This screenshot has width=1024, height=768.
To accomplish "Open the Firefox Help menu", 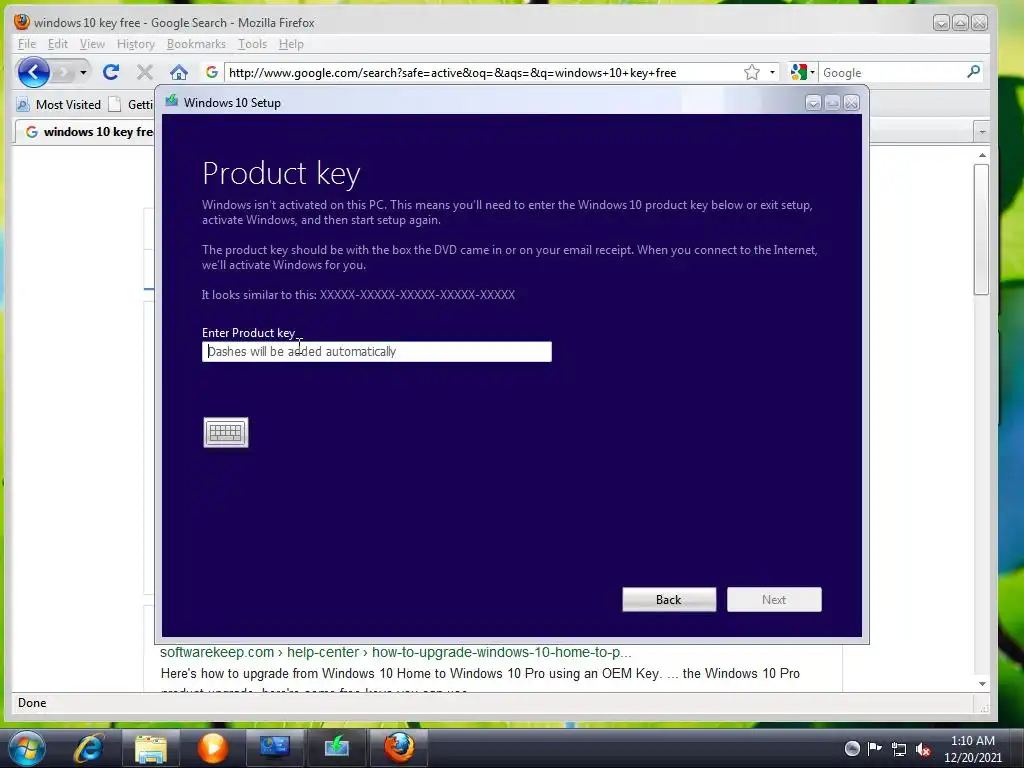I will pyautogui.click(x=291, y=44).
